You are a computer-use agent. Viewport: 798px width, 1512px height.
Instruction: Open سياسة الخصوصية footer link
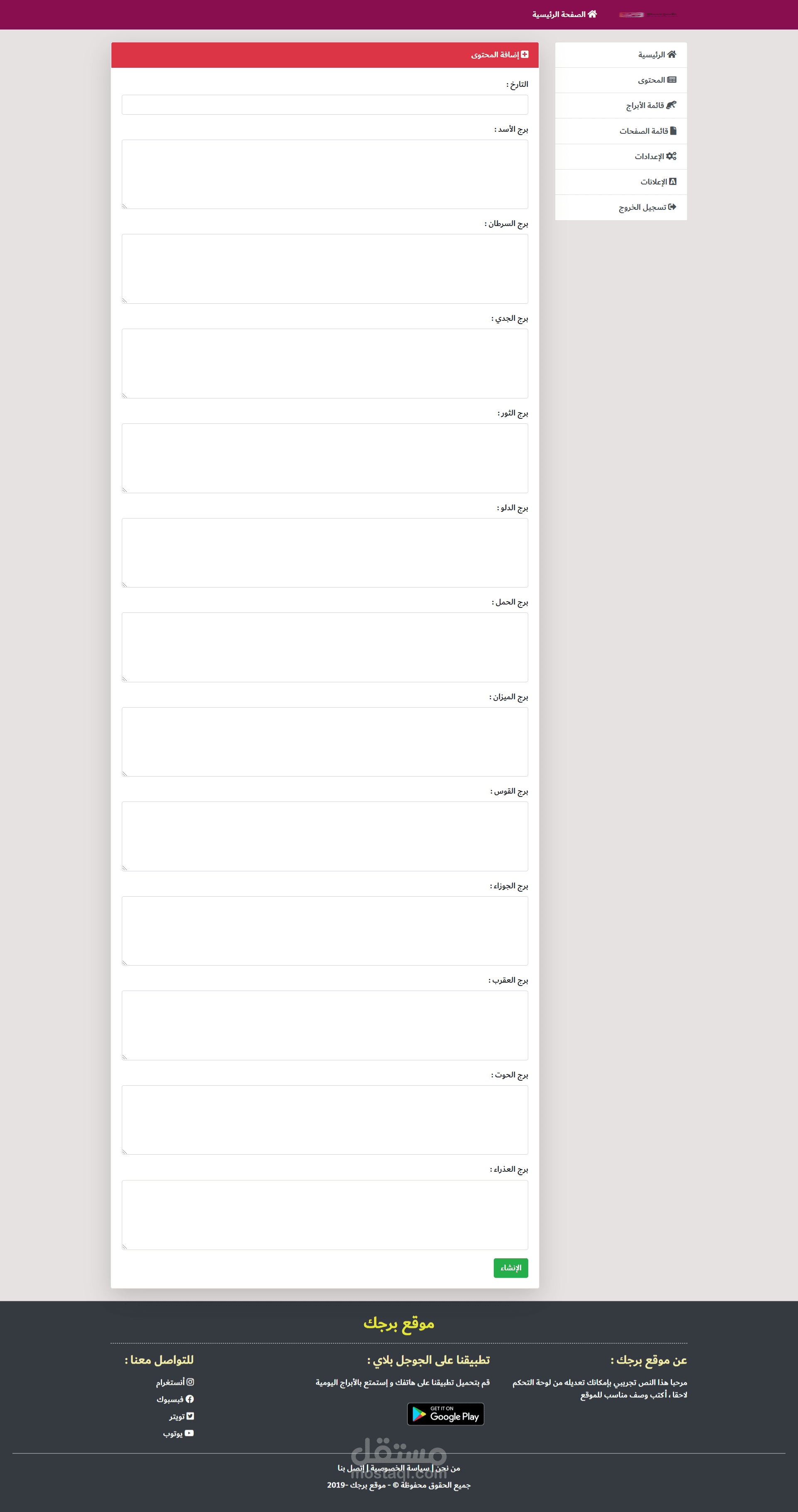pos(400,1468)
